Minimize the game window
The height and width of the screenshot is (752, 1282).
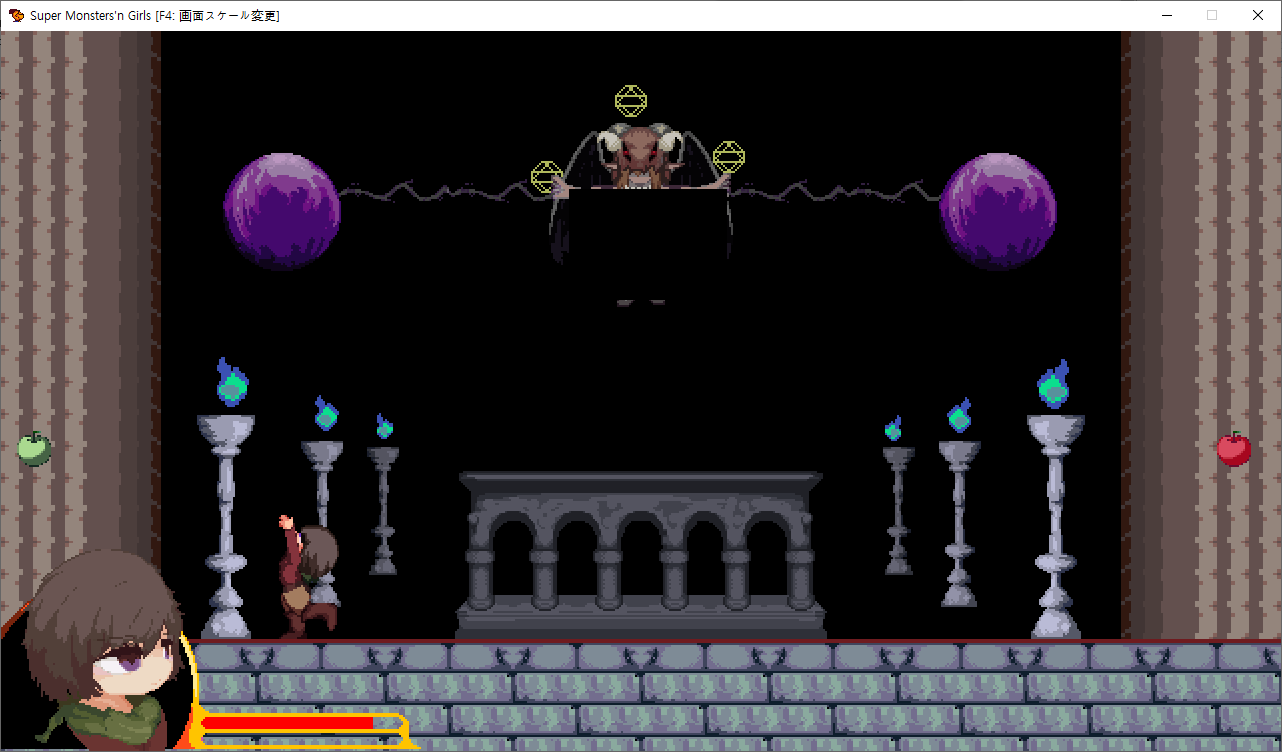1166,15
